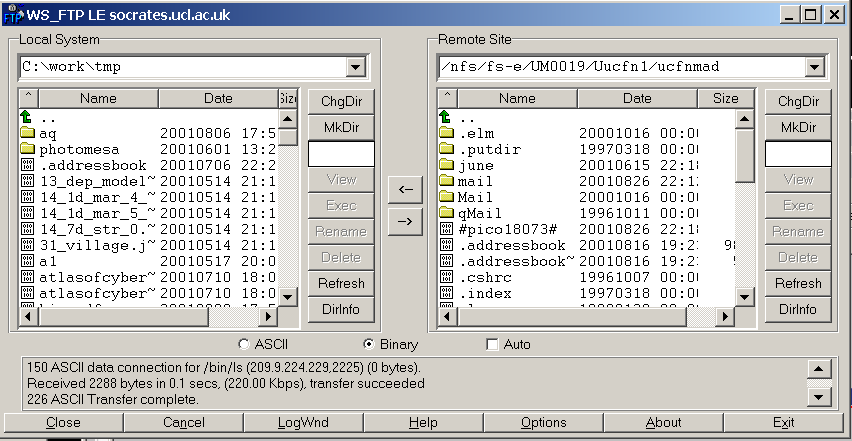This screenshot has width=852, height=441.
Task: Click the '226 ASCII Transfer complete.' log line
Action: click(112, 400)
